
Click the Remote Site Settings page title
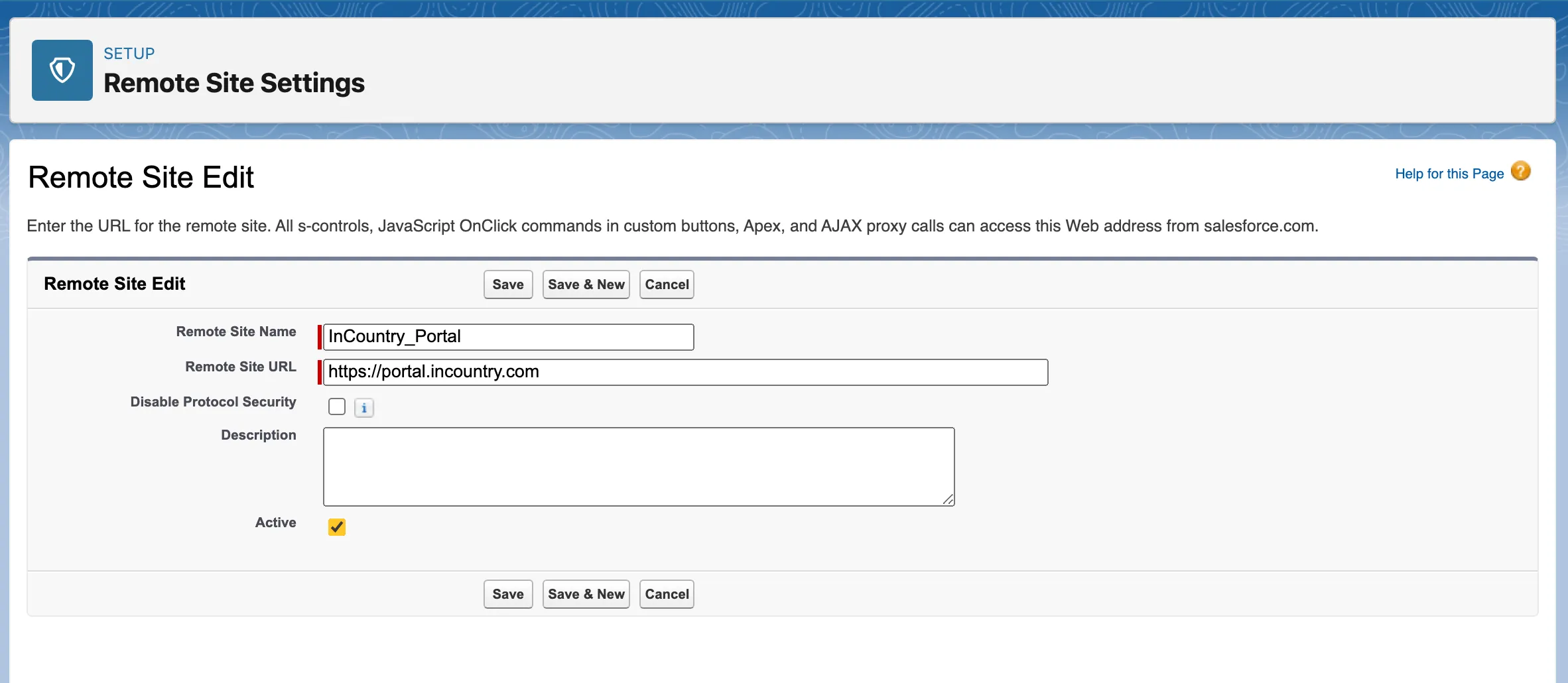234,84
